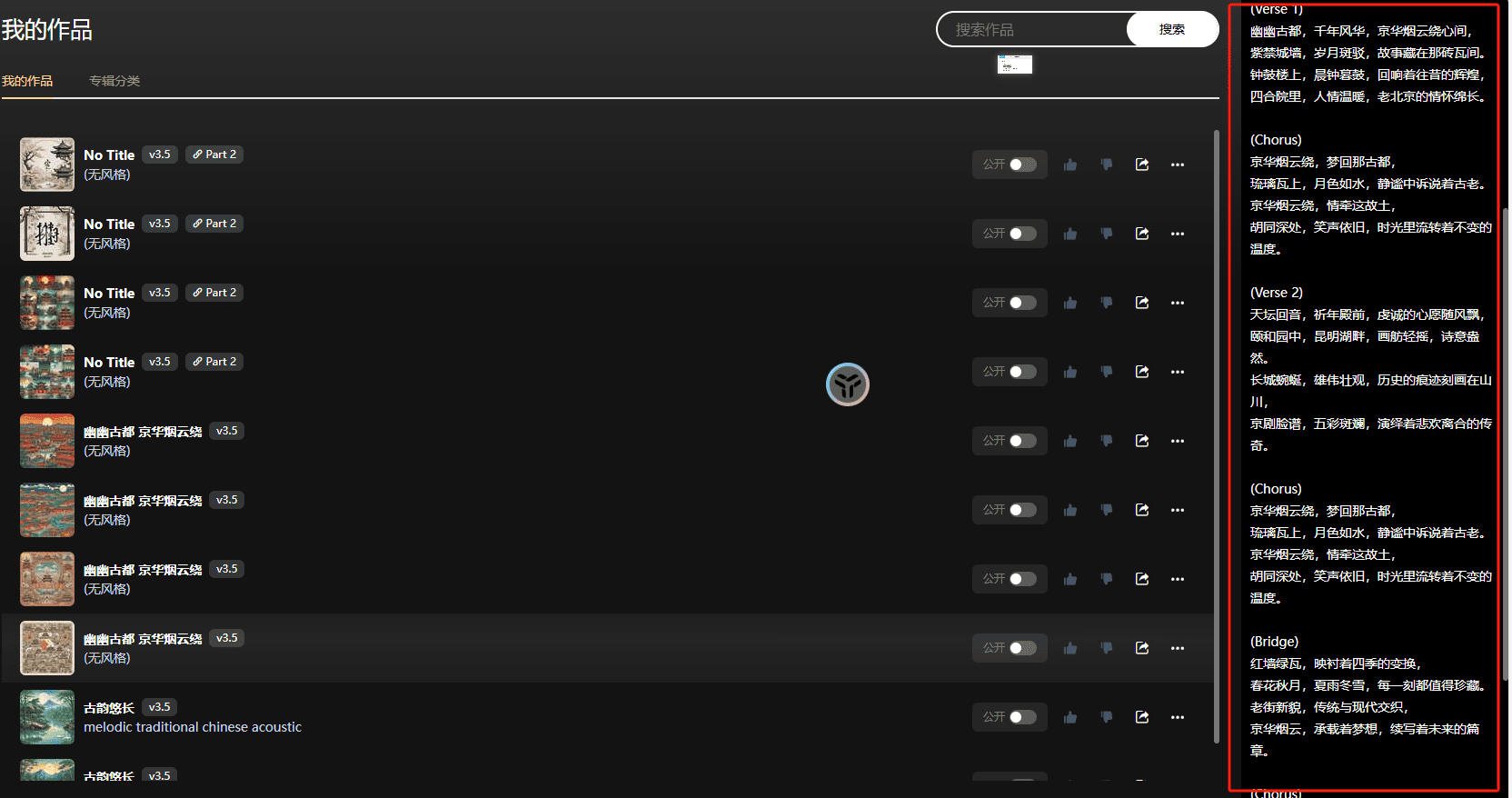The height and width of the screenshot is (798, 1512).
Task: Select the 我的作品 tab
Action: point(27,81)
